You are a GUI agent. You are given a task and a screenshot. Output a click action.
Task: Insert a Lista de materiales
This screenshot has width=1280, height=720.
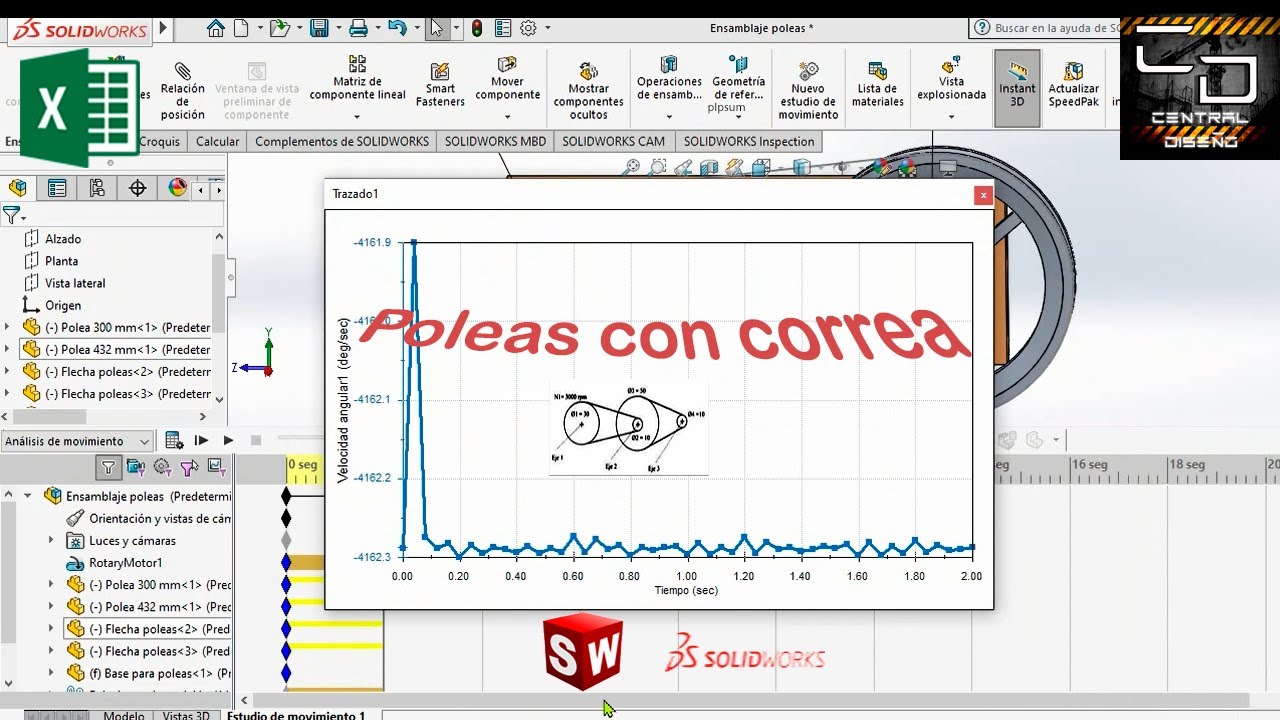pyautogui.click(x=877, y=84)
